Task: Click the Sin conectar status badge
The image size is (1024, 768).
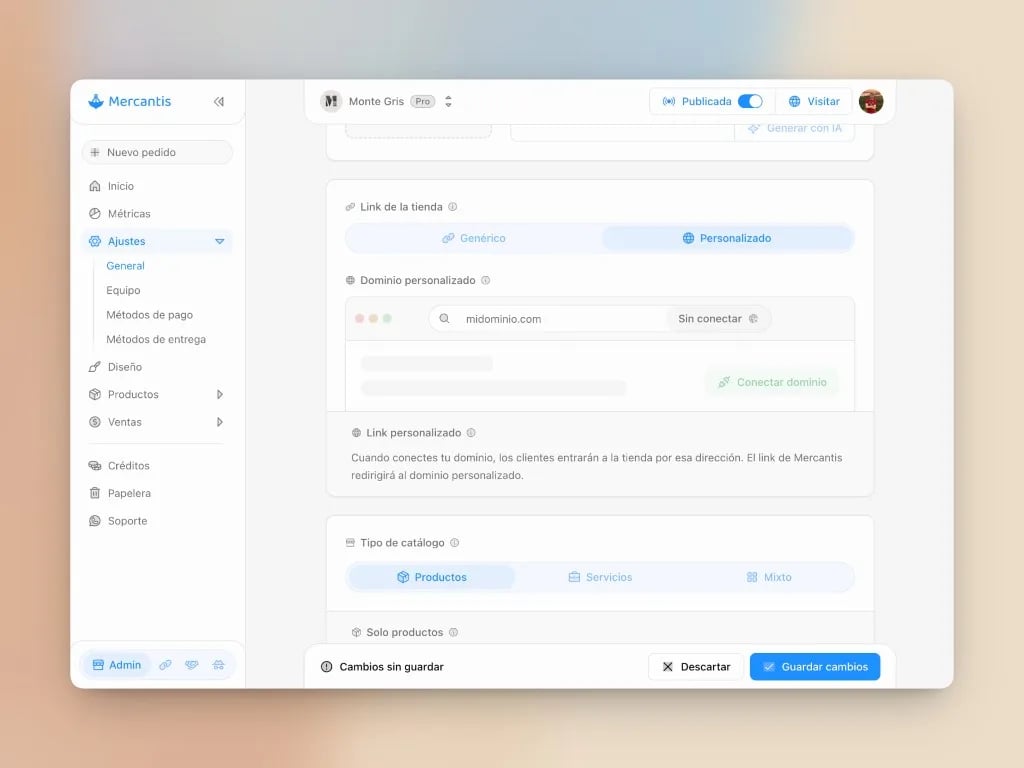Action: (718, 319)
